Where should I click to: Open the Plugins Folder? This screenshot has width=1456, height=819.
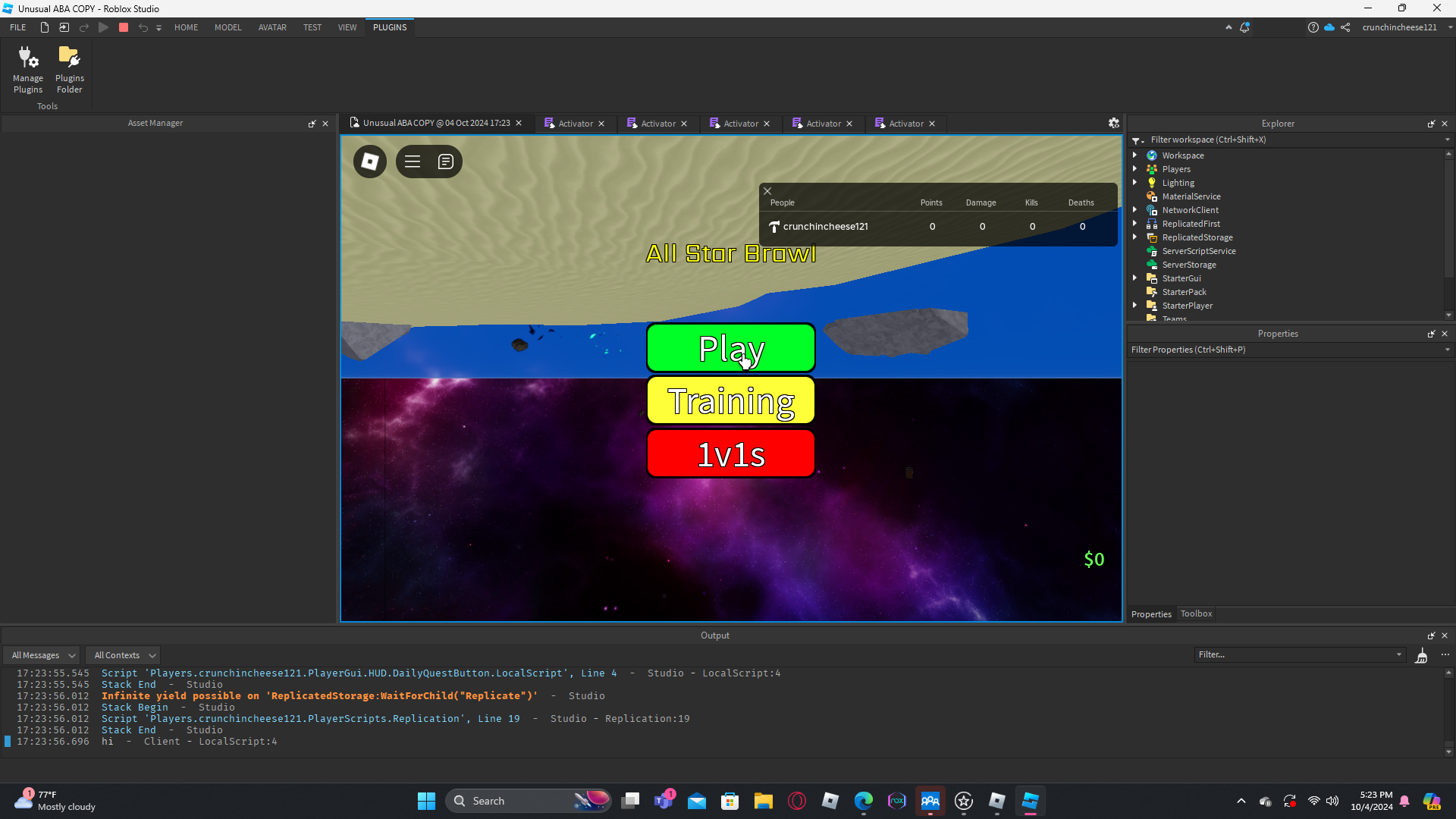70,70
